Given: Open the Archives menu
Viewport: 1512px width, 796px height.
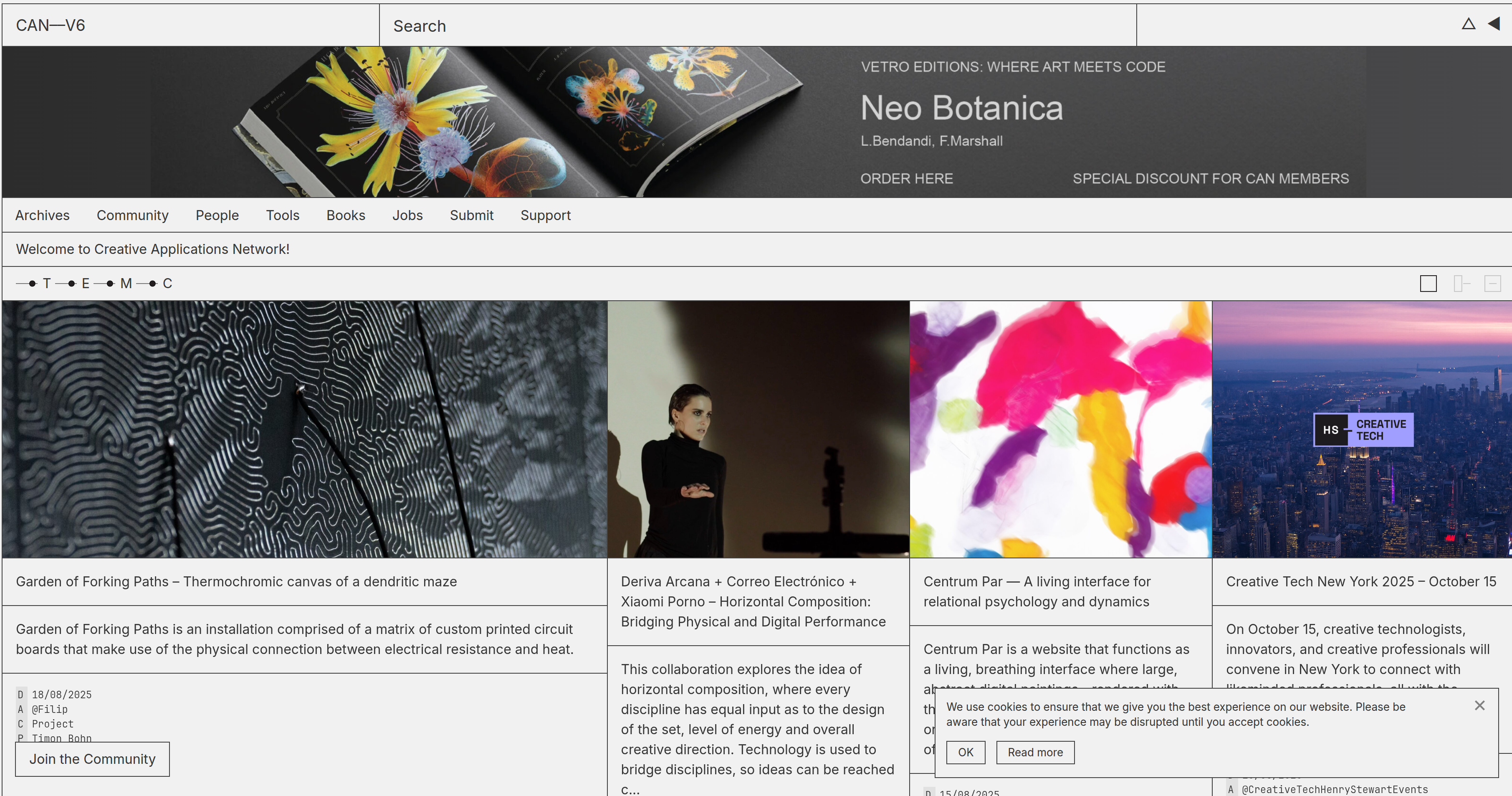Looking at the screenshot, I should click(42, 215).
